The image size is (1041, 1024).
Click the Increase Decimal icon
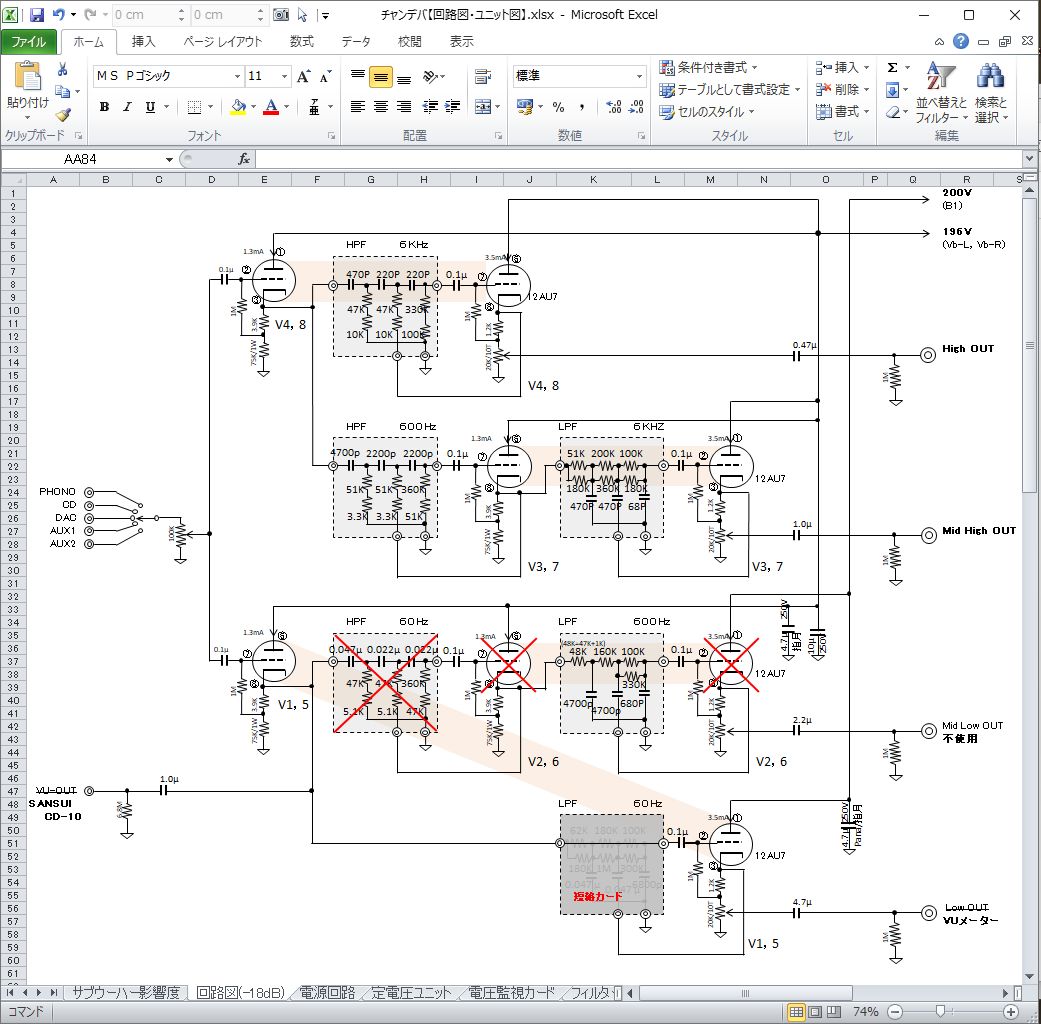(614, 106)
